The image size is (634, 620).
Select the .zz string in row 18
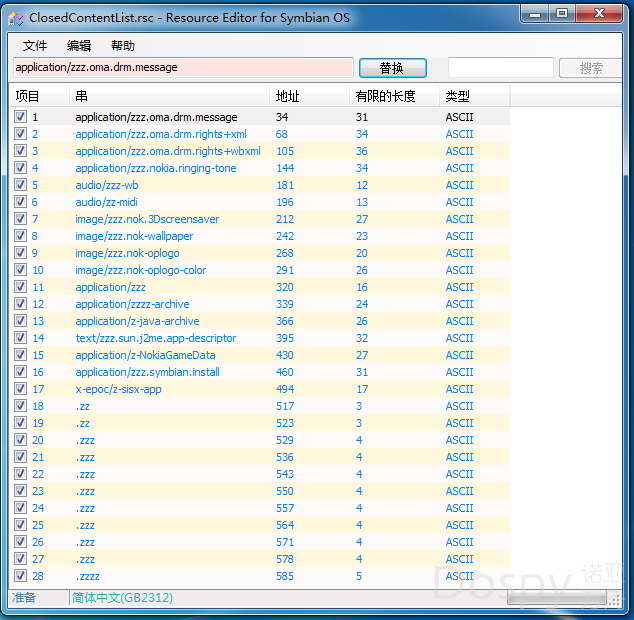tap(82, 406)
